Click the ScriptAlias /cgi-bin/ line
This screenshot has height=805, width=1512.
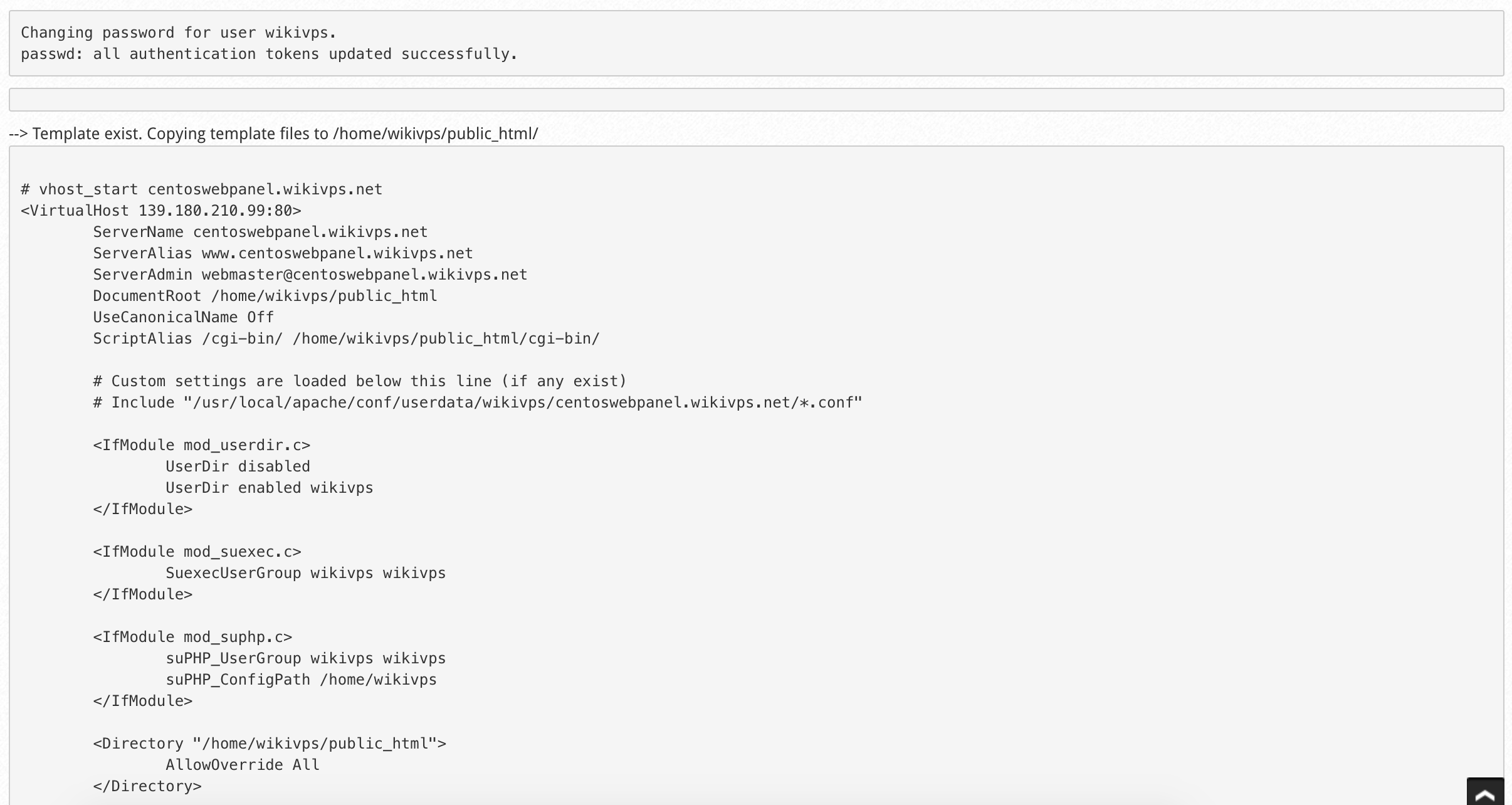point(346,339)
